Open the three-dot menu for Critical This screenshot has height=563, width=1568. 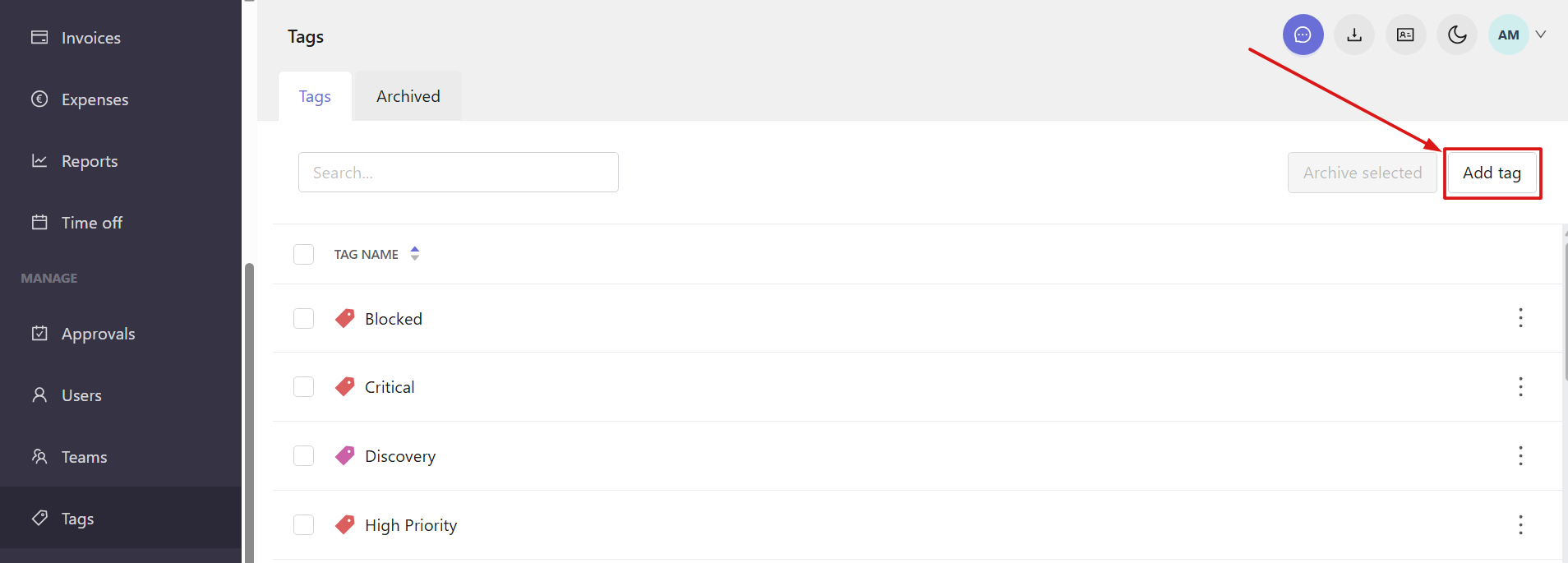point(1520,386)
